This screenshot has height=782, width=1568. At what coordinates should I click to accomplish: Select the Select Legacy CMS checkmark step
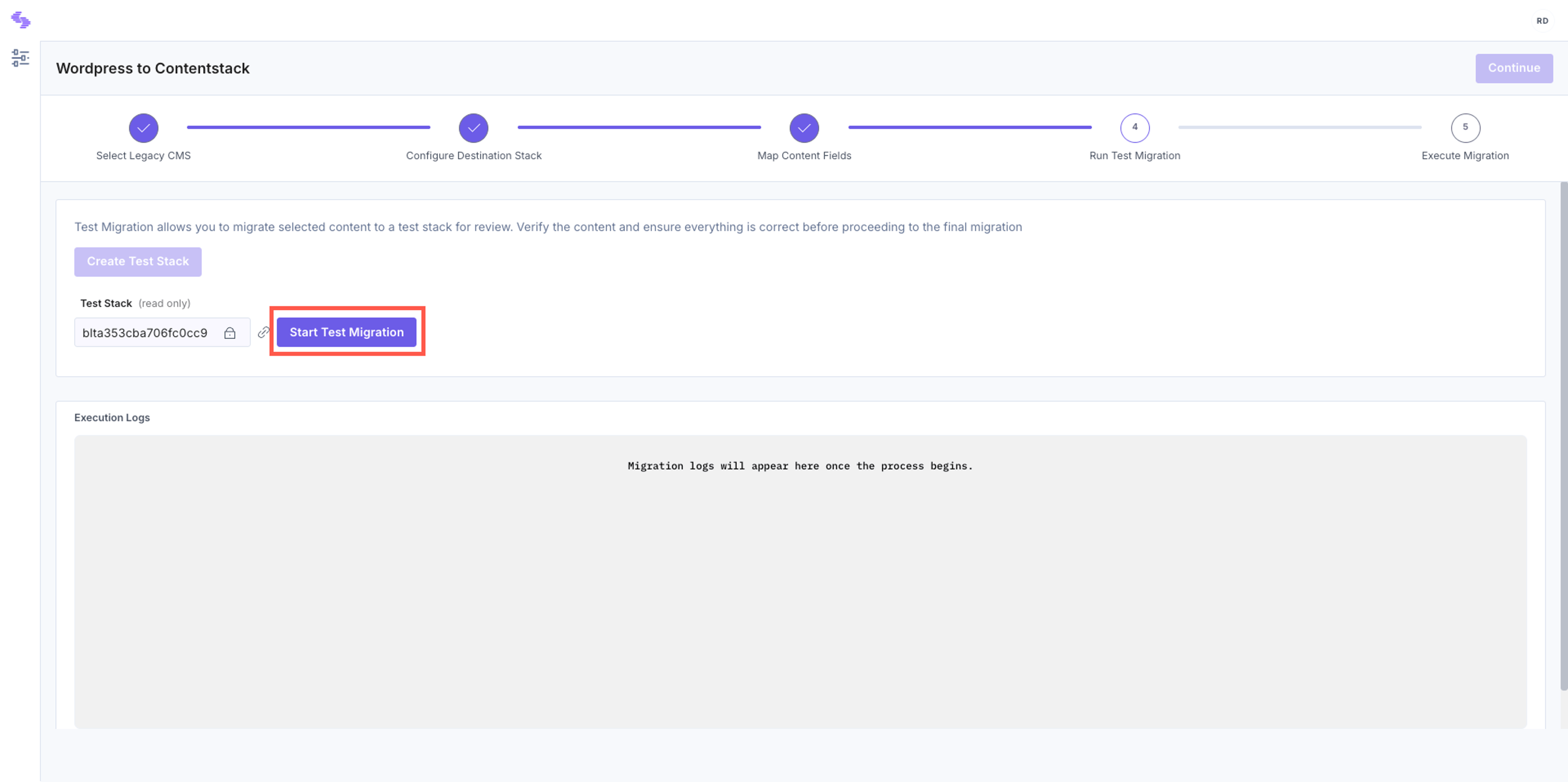pyautogui.click(x=144, y=128)
